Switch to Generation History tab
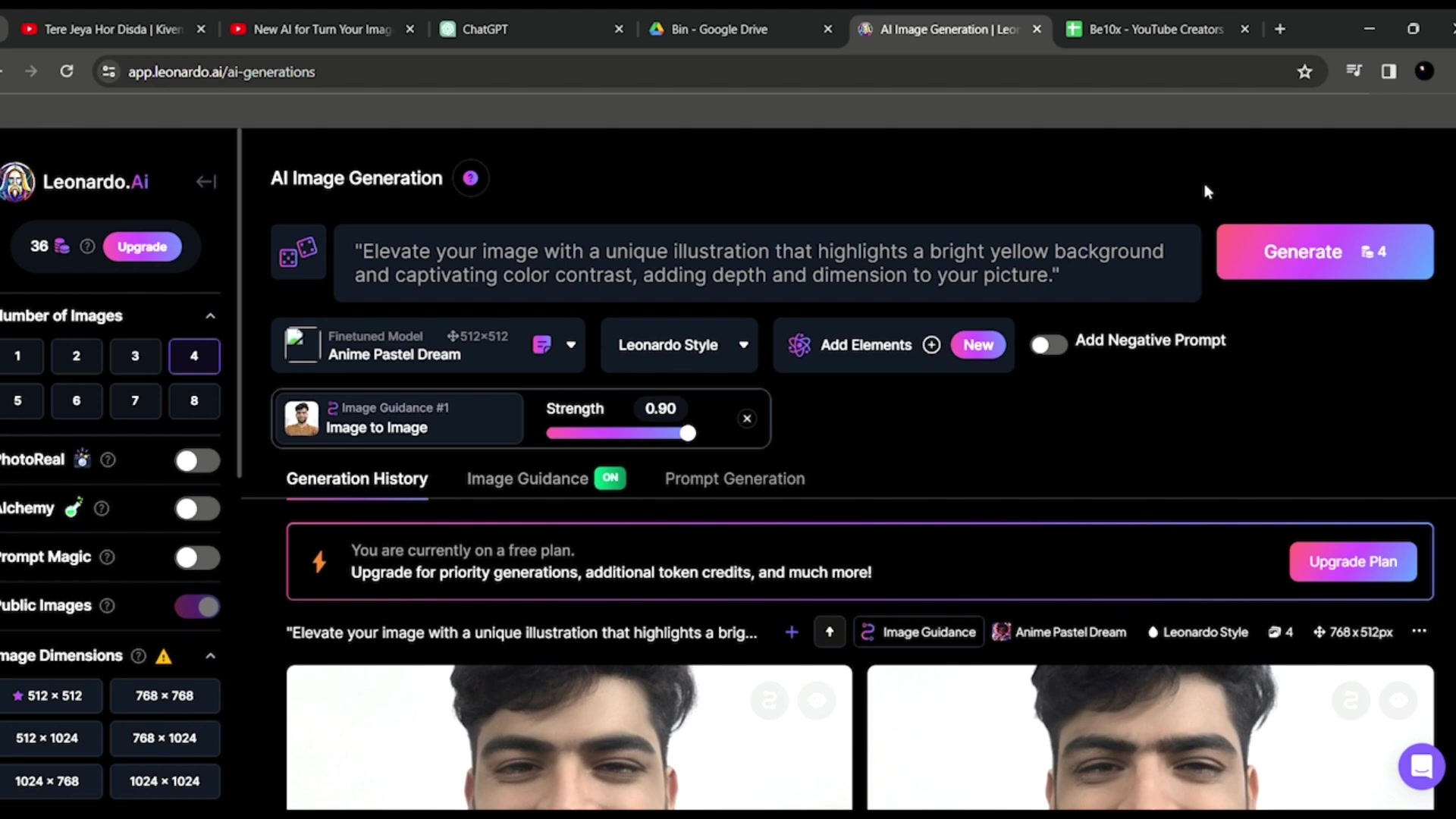1456x819 pixels. [357, 479]
